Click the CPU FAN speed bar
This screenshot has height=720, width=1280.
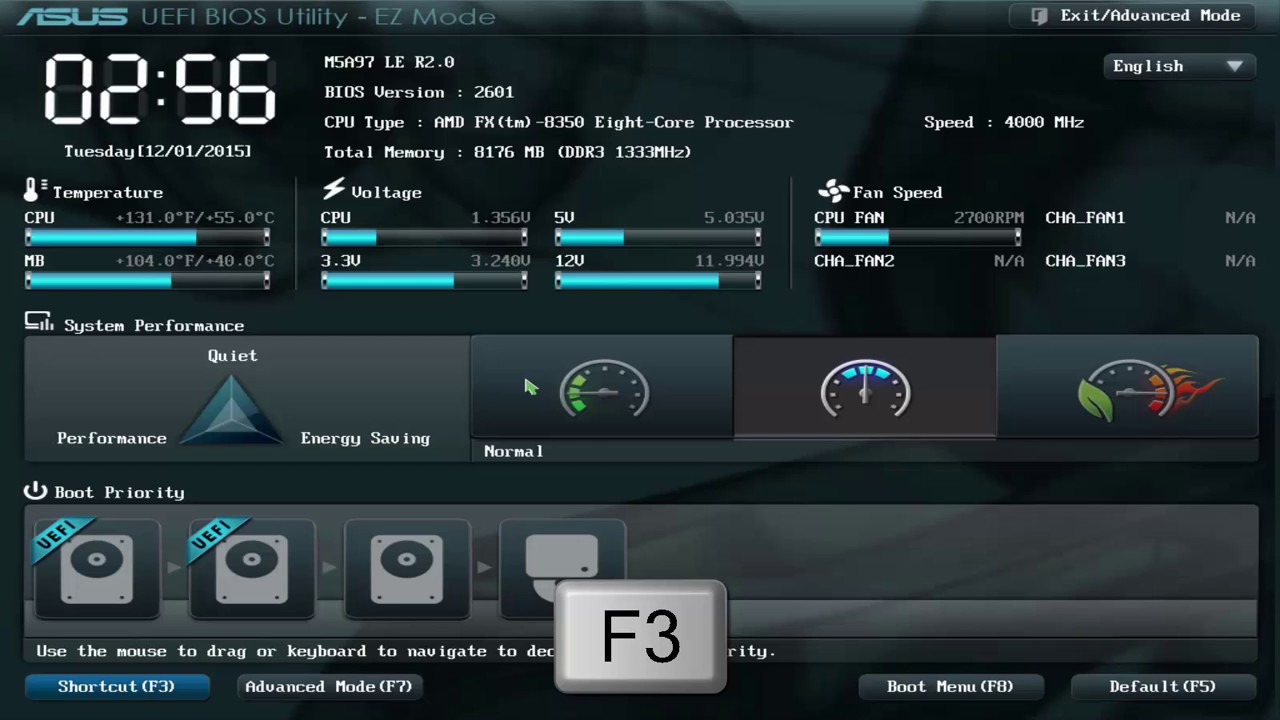918,238
